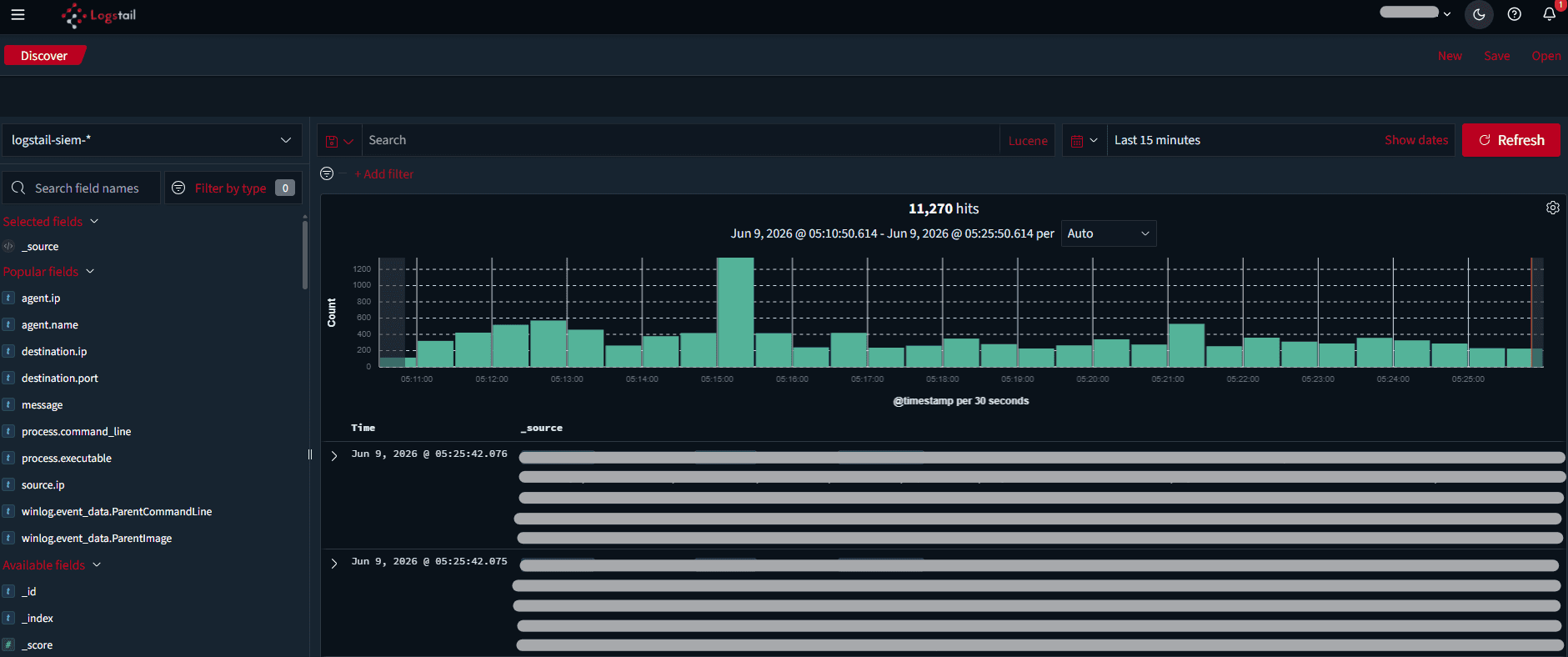The height and width of the screenshot is (657, 1568).
Task: Open the Auto interval dropdown
Action: 1108,233
